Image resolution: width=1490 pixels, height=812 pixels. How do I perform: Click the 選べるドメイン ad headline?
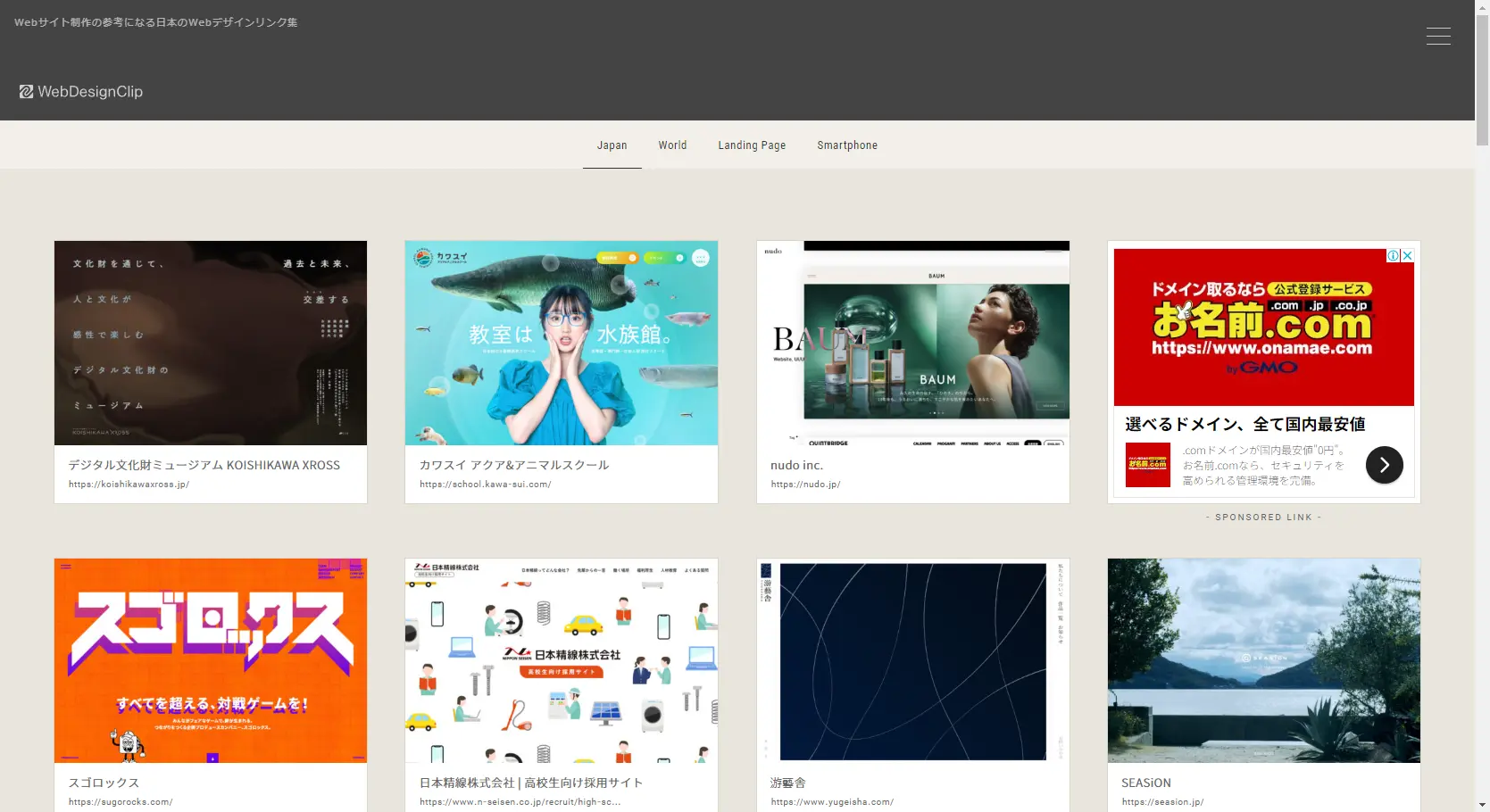1244,425
